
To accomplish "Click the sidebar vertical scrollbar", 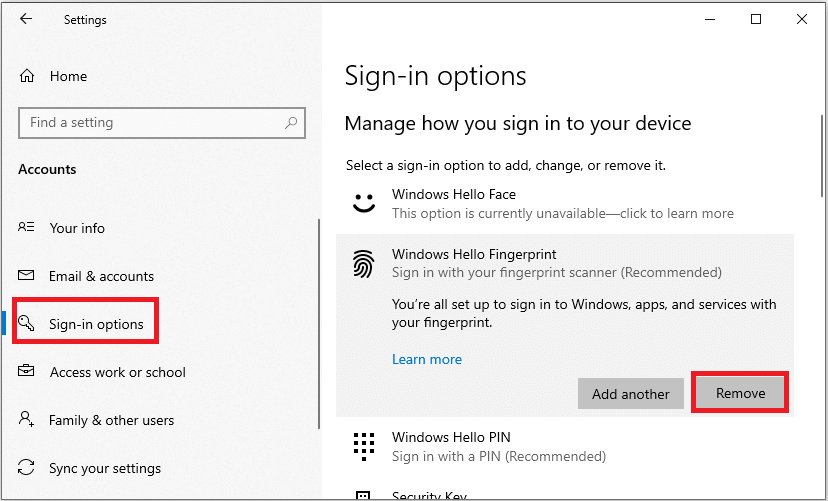I will (318, 324).
